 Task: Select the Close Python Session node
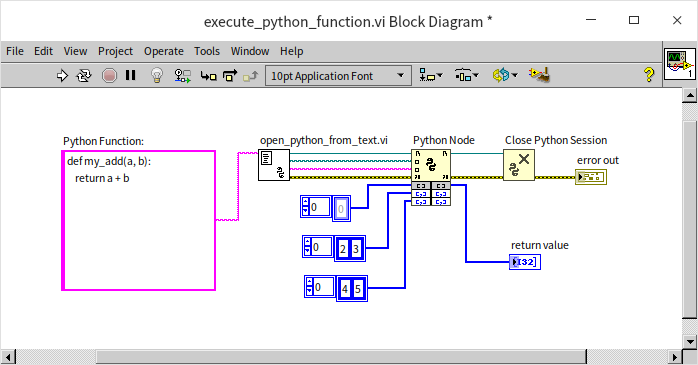[x=519, y=165]
